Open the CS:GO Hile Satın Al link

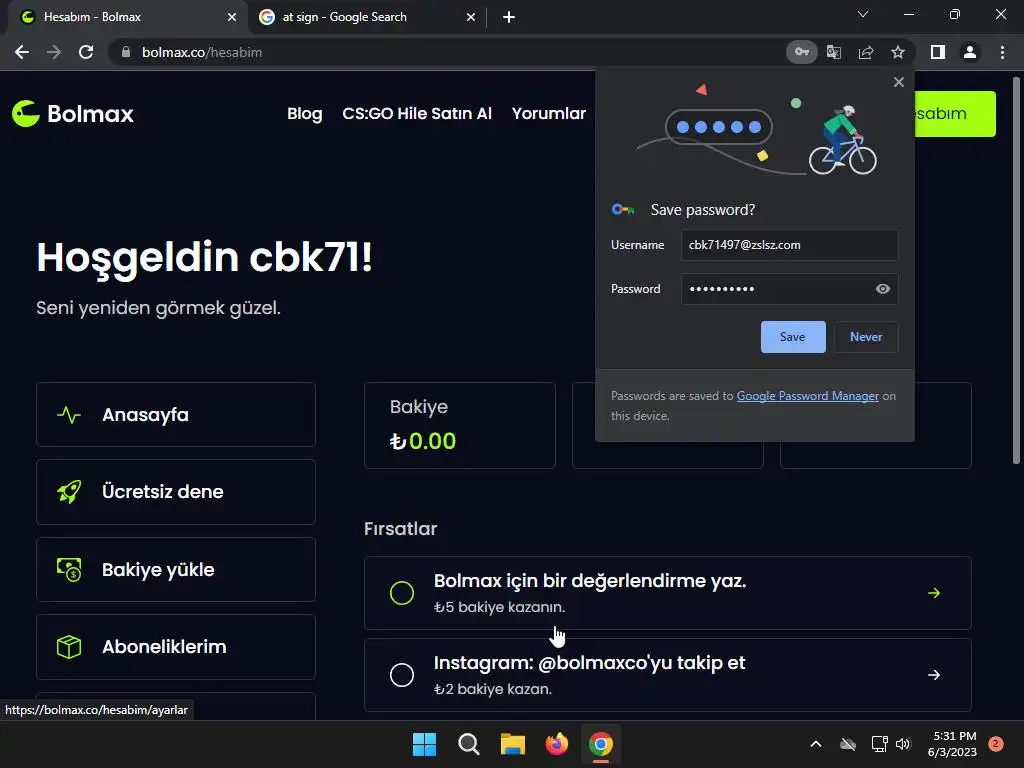417,114
